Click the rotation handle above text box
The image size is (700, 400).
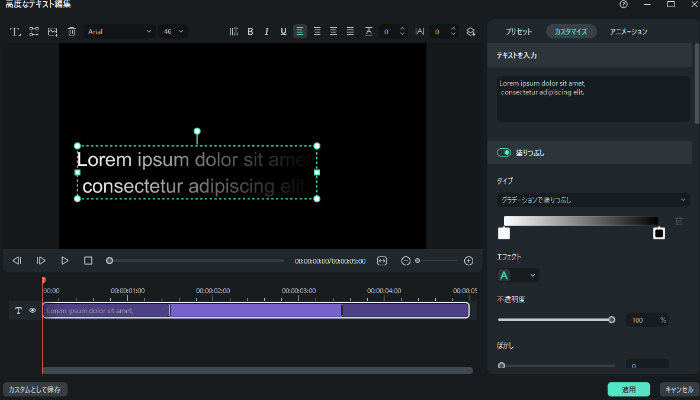click(197, 131)
